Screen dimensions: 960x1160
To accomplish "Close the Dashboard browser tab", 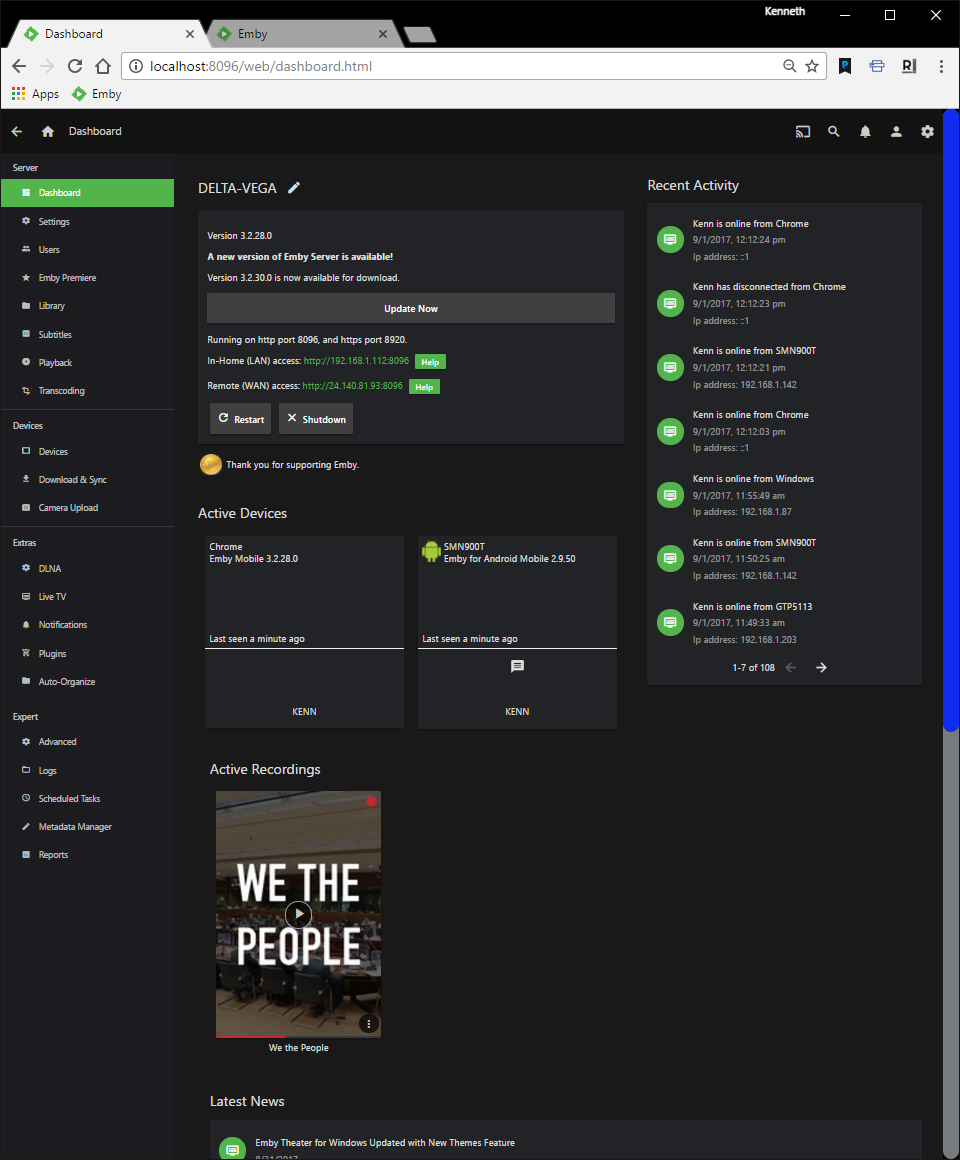I will click(189, 34).
